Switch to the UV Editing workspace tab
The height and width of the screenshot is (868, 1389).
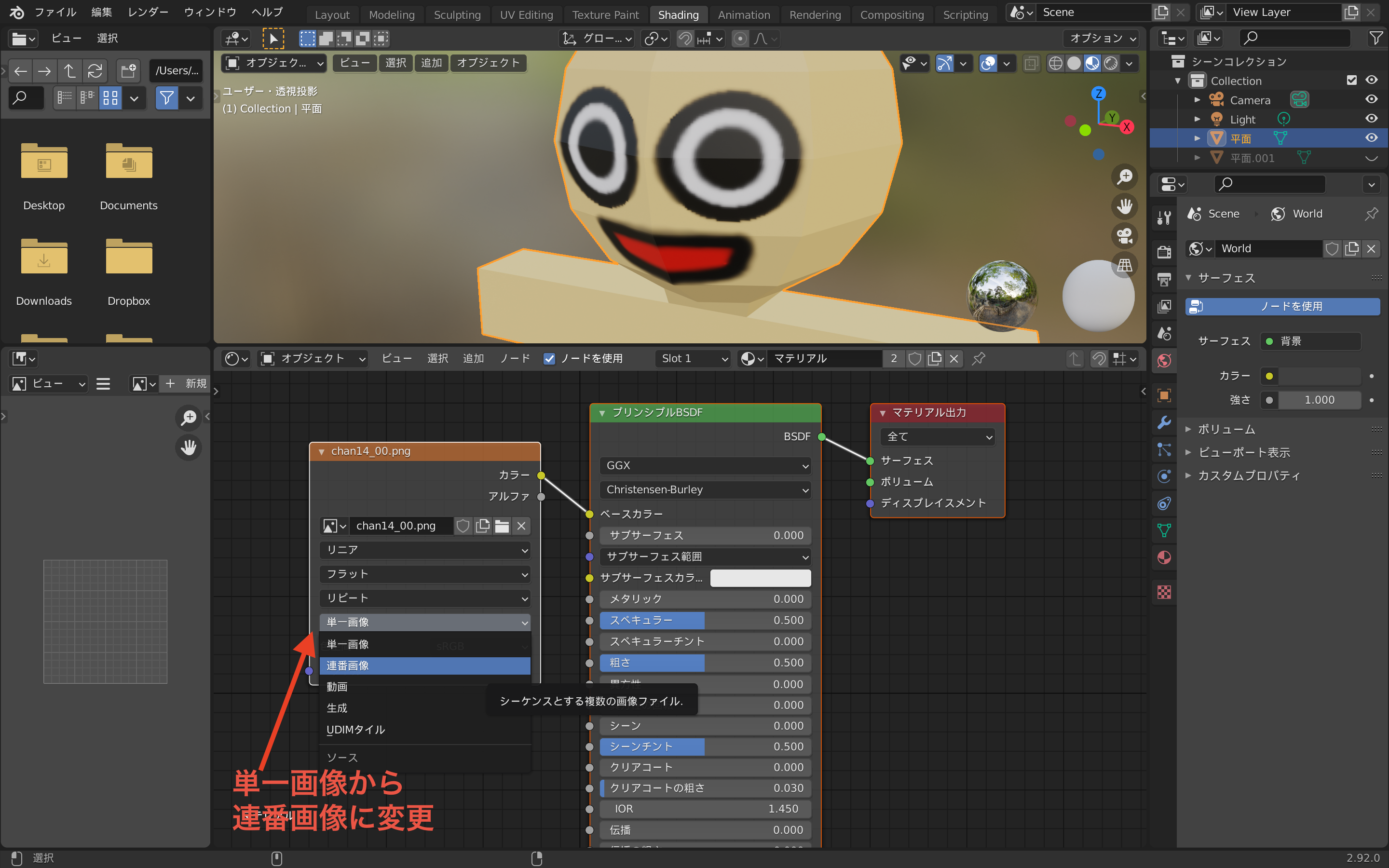526,15
